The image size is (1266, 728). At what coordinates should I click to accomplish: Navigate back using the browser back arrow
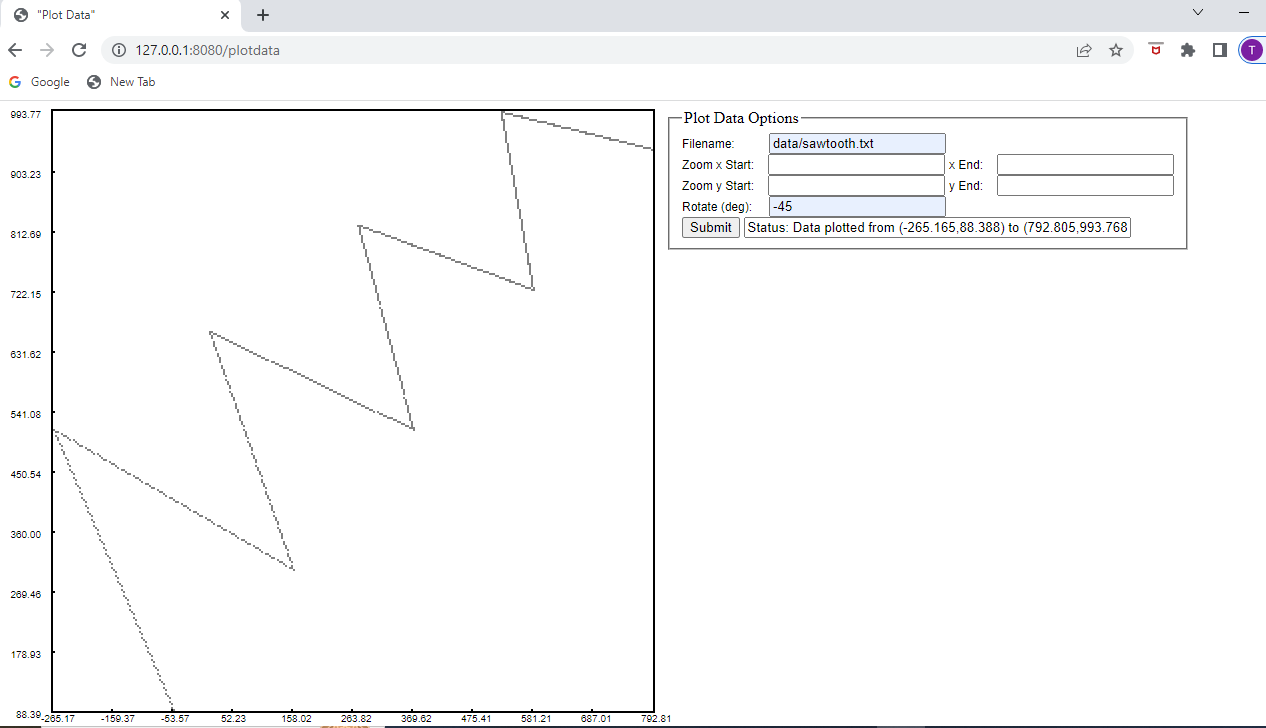16,49
